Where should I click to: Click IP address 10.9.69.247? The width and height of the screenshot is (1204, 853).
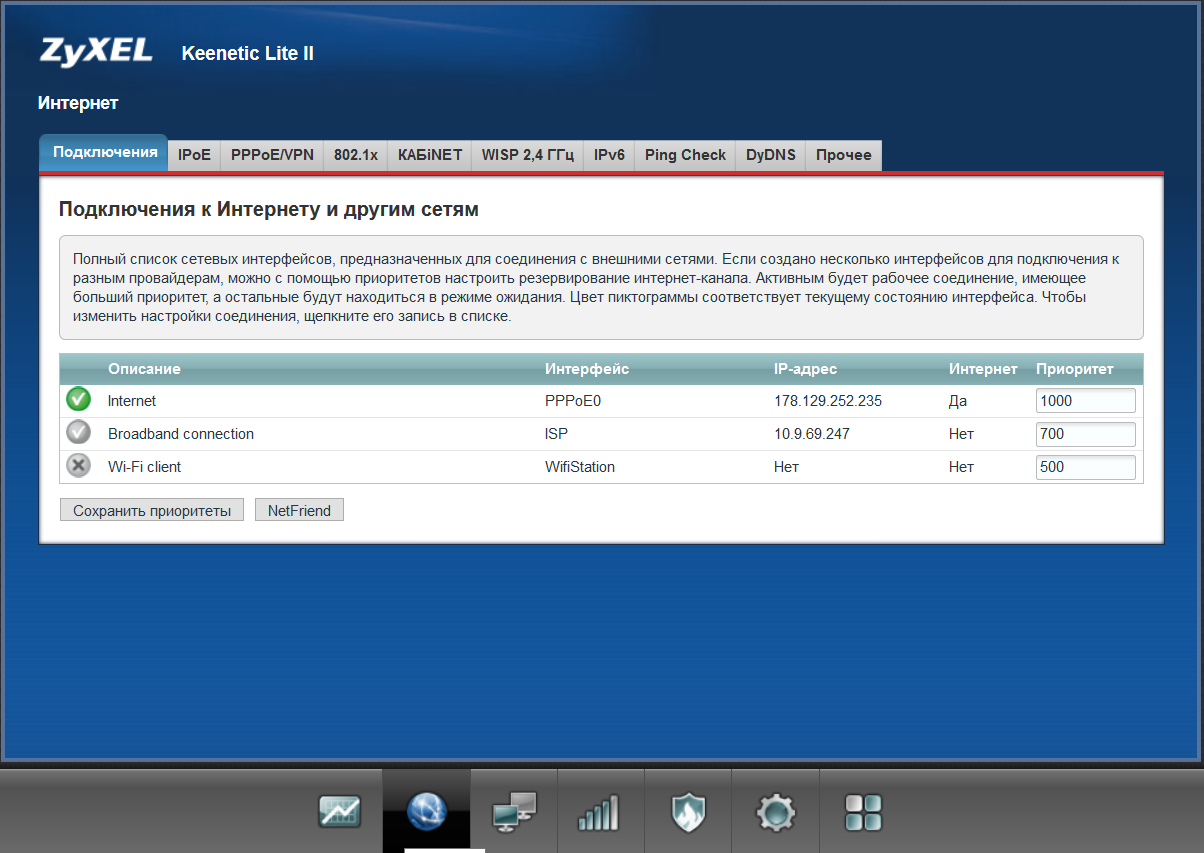(x=812, y=434)
